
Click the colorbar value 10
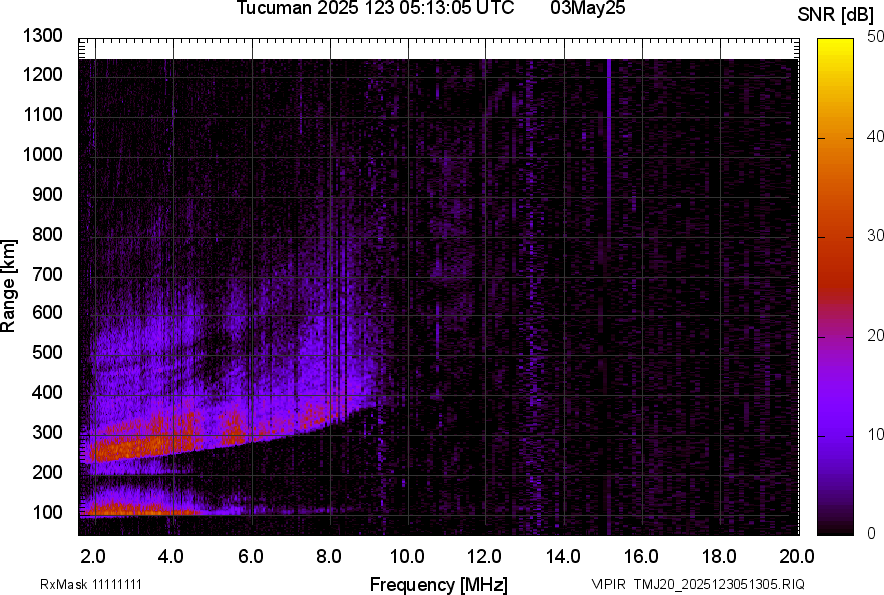pos(875,434)
